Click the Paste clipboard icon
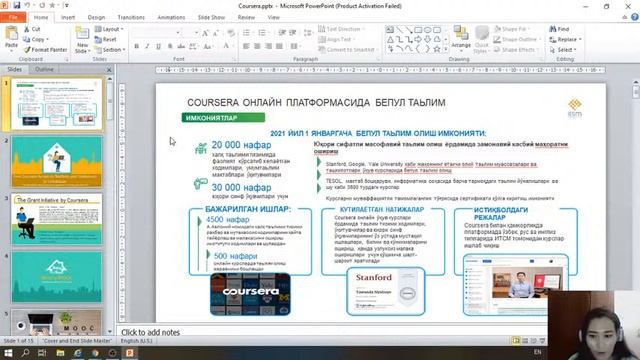The width and height of the screenshot is (640, 360). tap(11, 33)
